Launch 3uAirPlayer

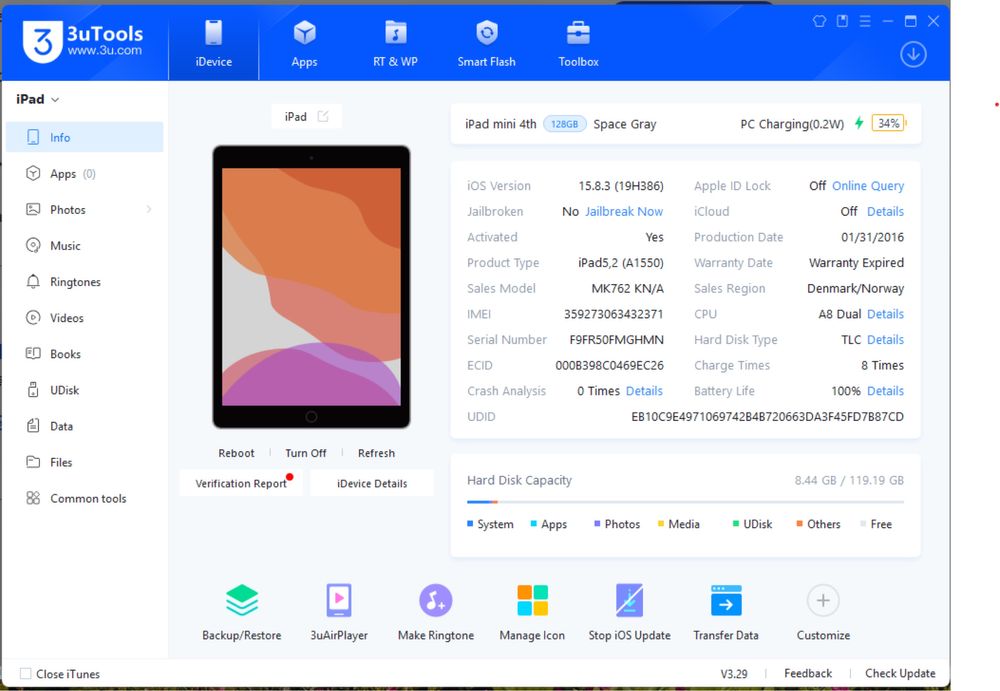339,613
